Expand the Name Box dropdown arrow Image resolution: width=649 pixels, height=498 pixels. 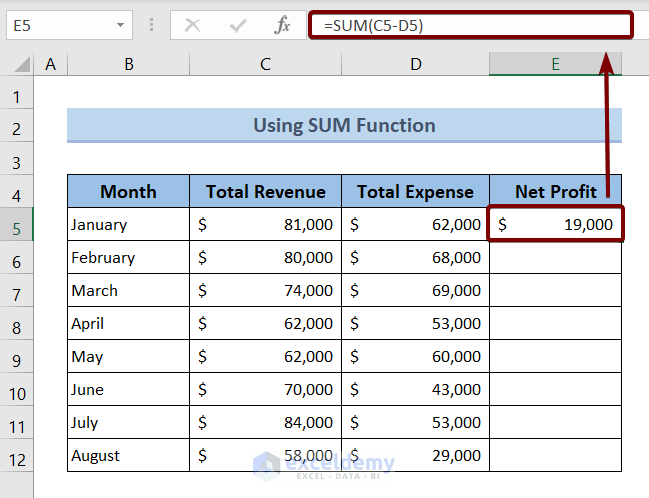pyautogui.click(x=121, y=26)
